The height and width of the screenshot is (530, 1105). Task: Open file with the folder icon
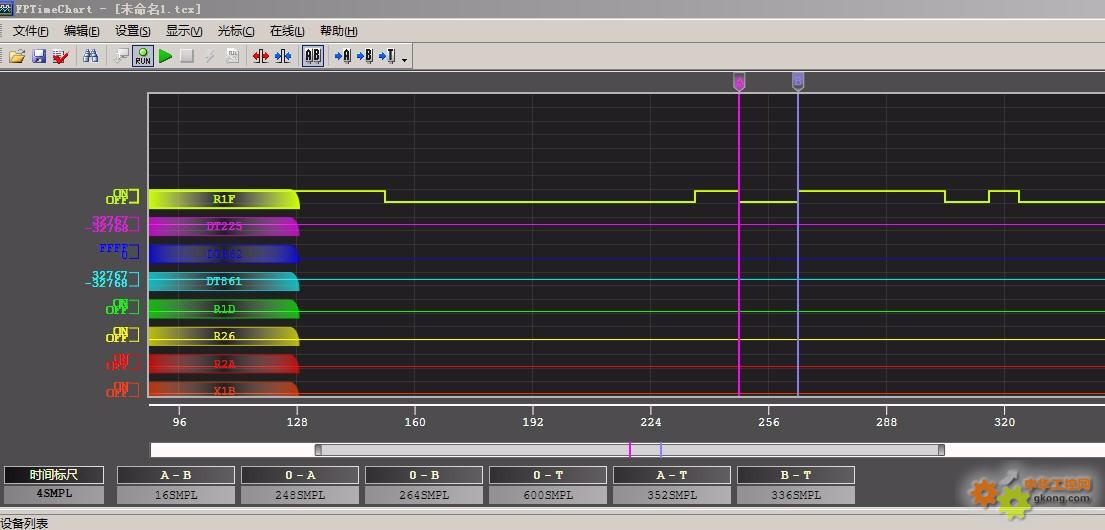pos(17,56)
